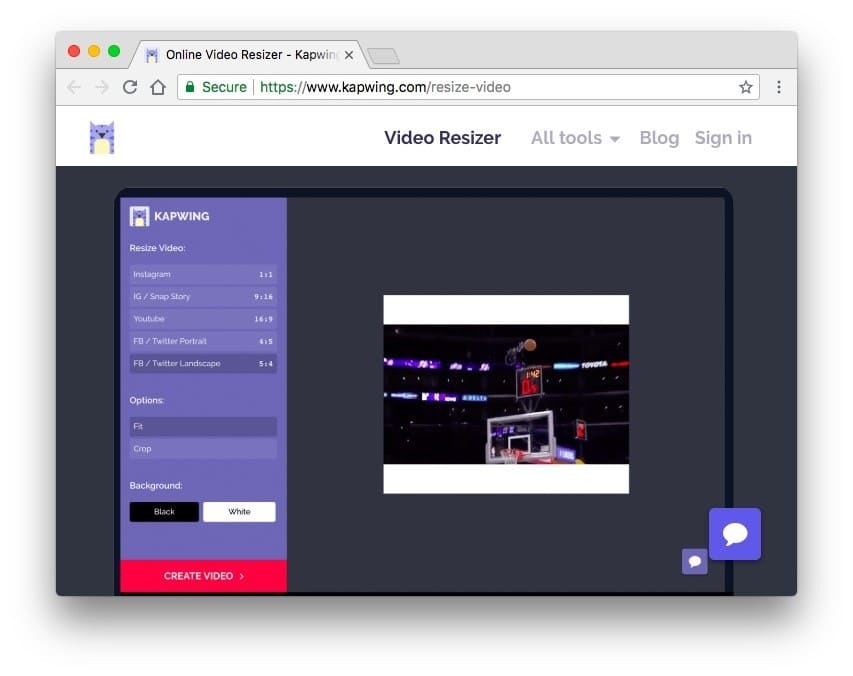Reload the page with the refresh icon
Screen dimensions: 853x676
(x=130, y=87)
